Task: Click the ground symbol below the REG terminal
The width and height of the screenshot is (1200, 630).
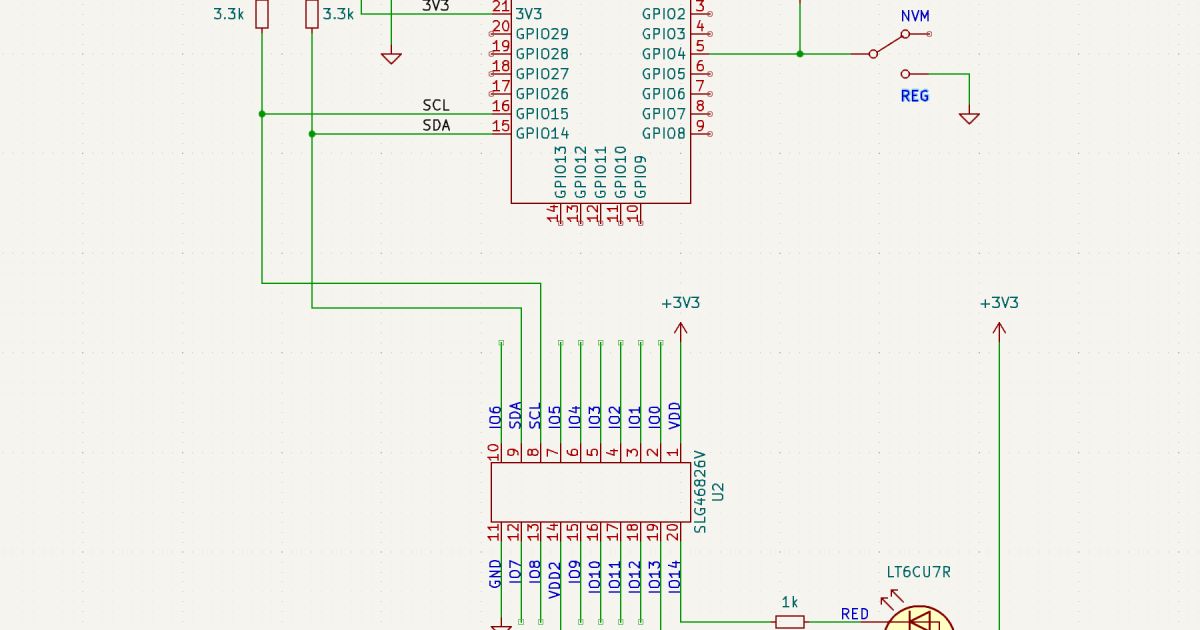Action: [x=969, y=118]
